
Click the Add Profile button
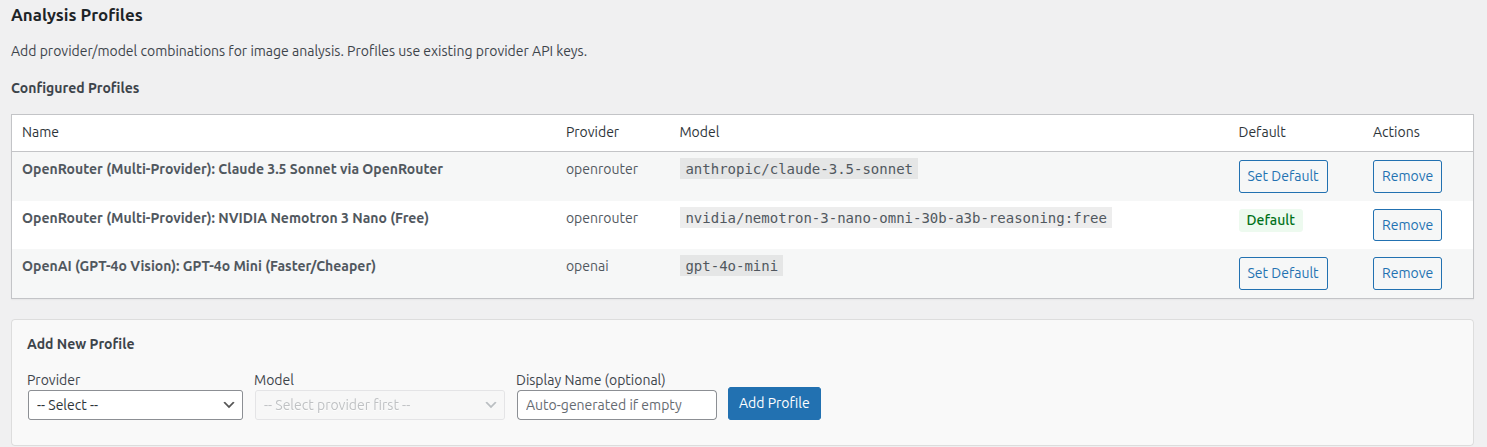774,403
